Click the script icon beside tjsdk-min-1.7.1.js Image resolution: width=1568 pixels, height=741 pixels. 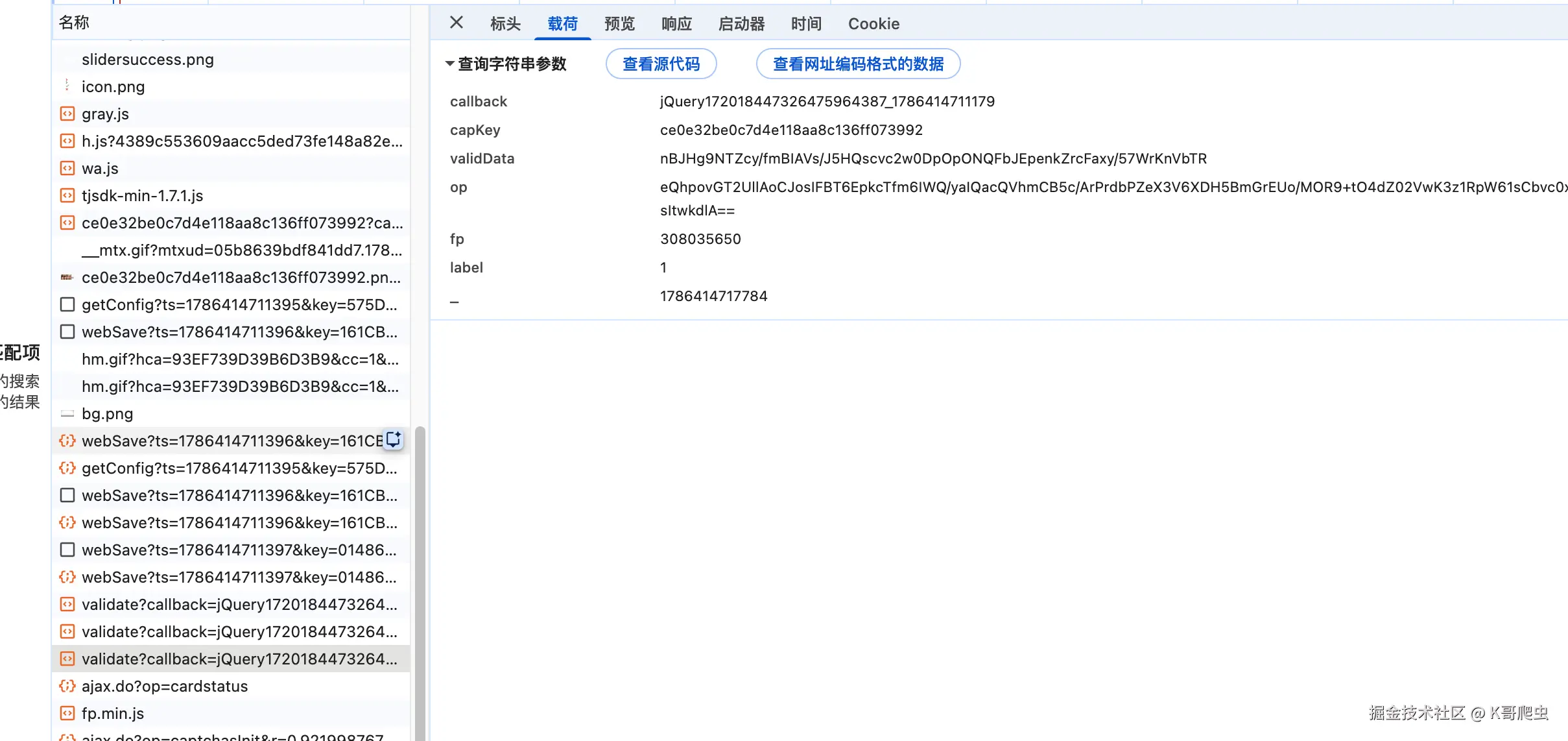click(67, 195)
